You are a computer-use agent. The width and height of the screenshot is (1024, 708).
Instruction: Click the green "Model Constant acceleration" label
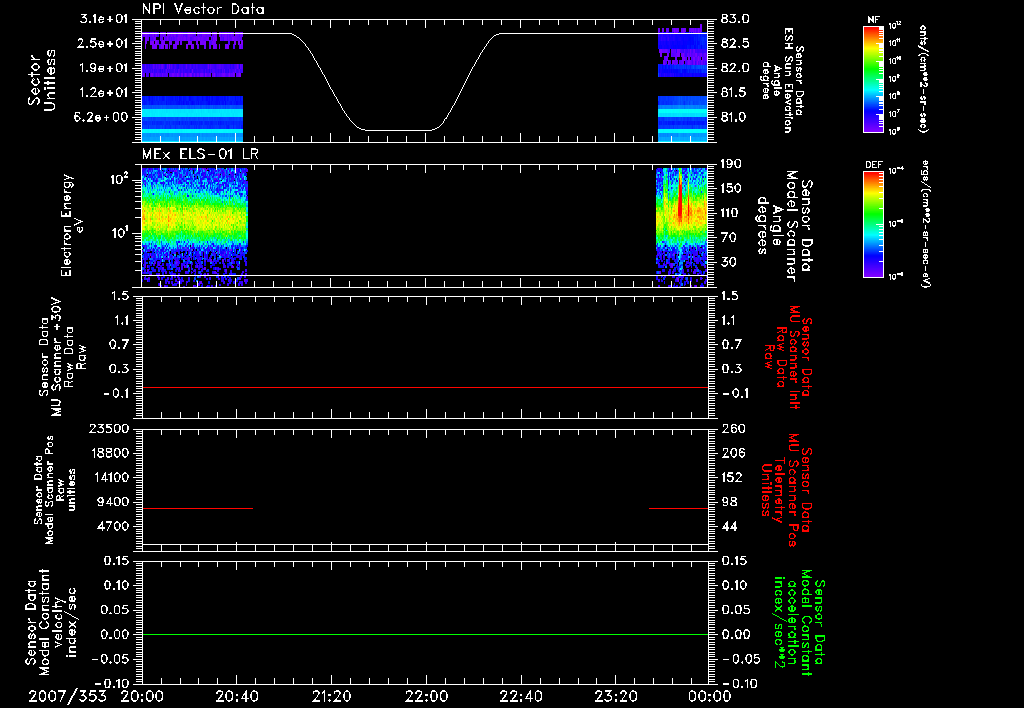(x=799, y=622)
